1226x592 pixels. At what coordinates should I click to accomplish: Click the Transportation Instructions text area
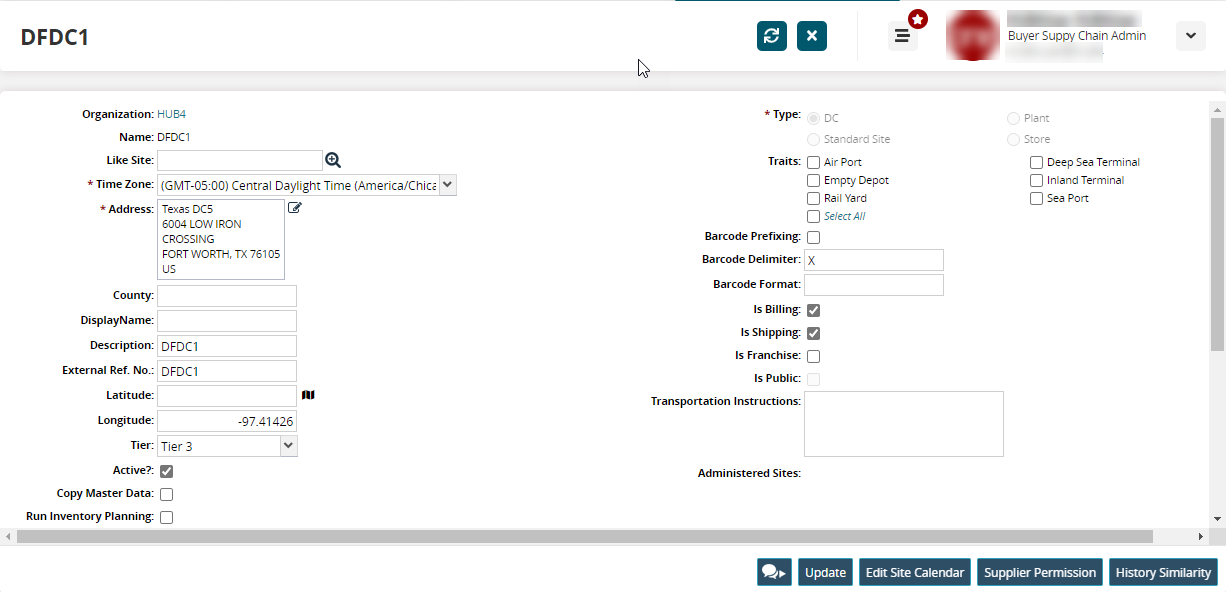coord(904,424)
